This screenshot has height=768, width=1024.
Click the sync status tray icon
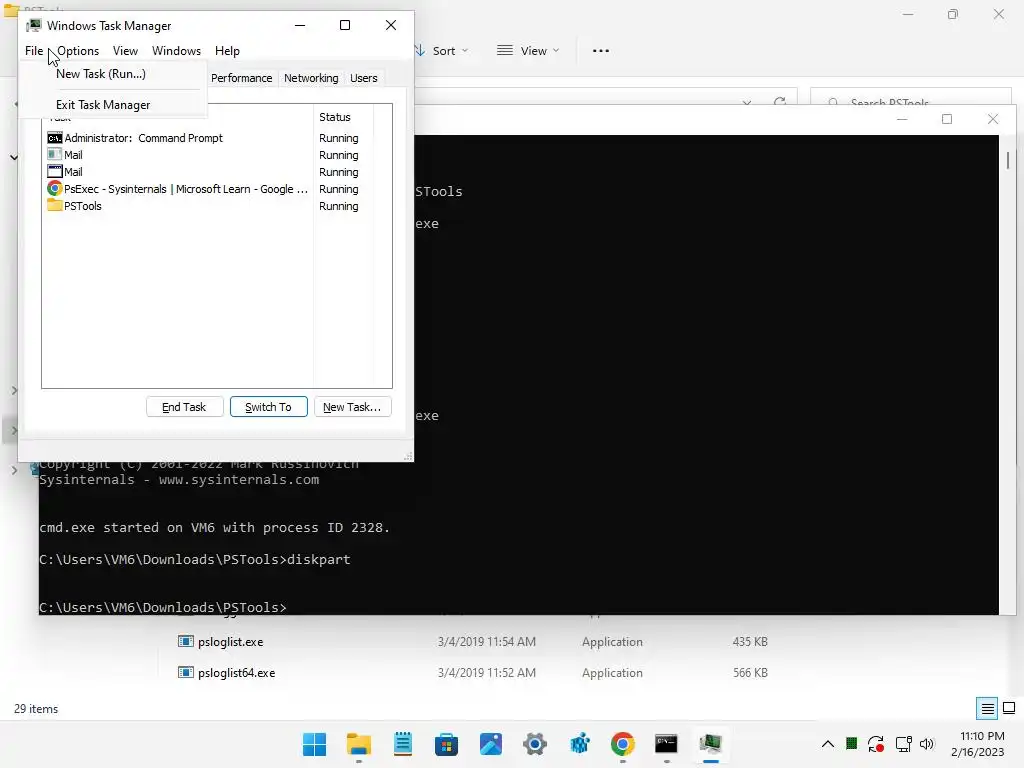click(x=876, y=744)
